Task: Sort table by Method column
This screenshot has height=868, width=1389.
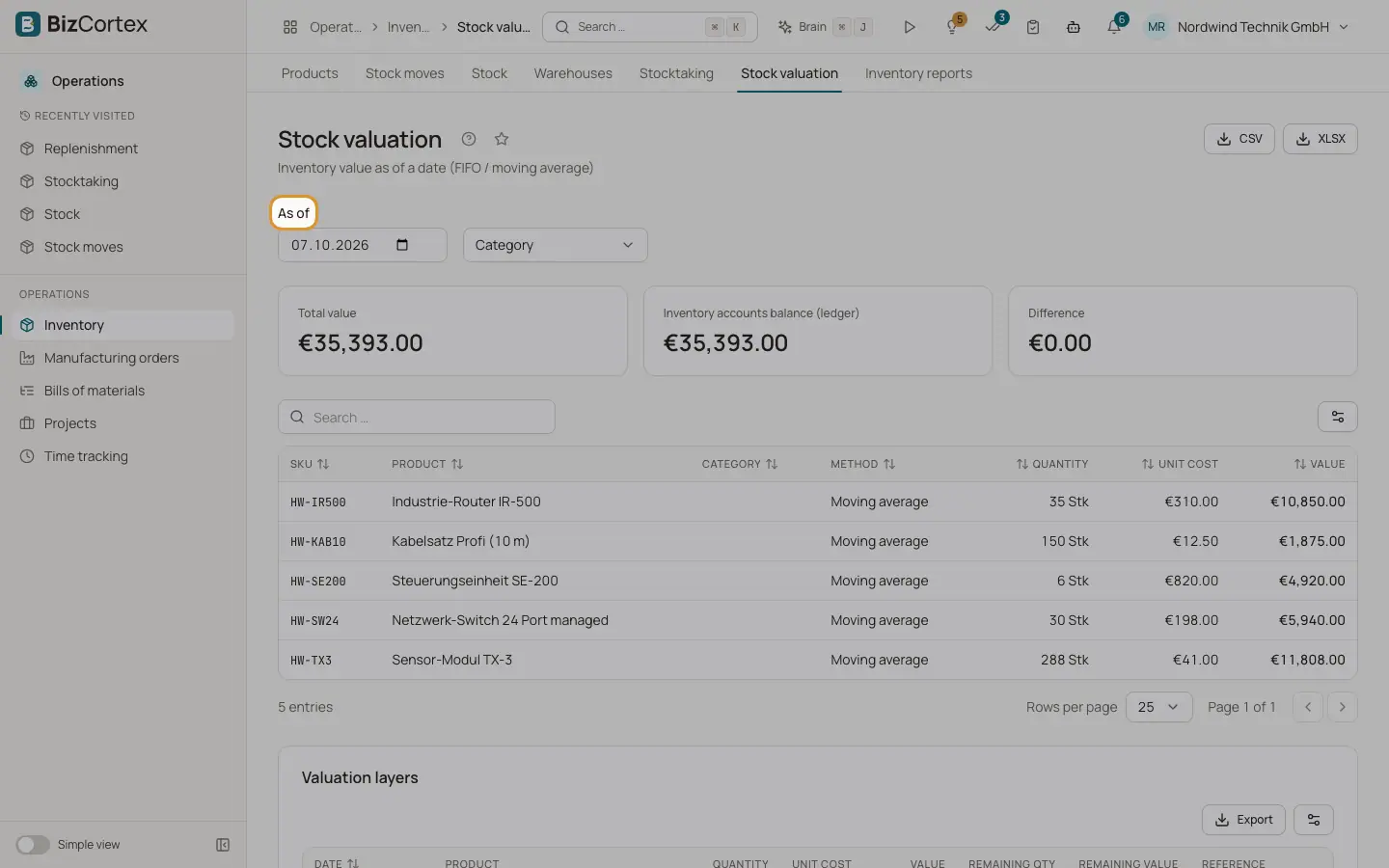Action: [863, 464]
